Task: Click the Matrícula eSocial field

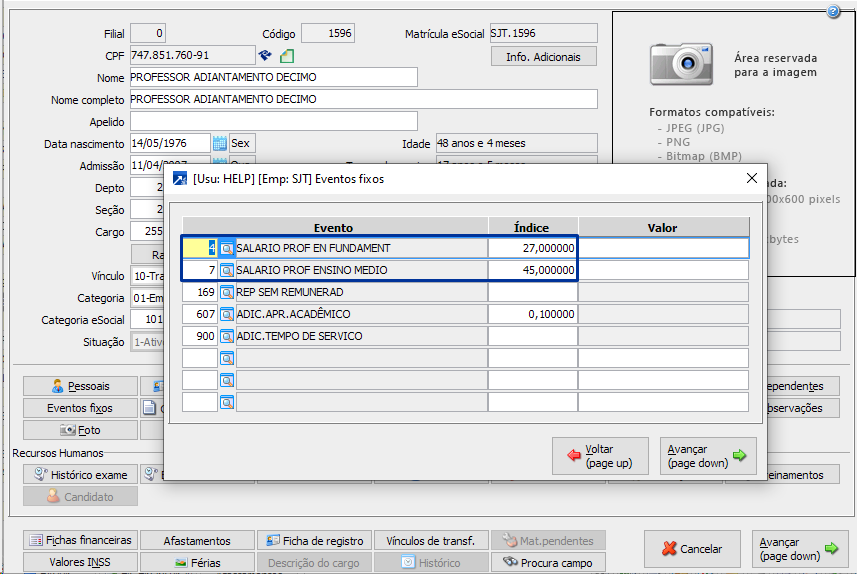Action: coord(543,33)
